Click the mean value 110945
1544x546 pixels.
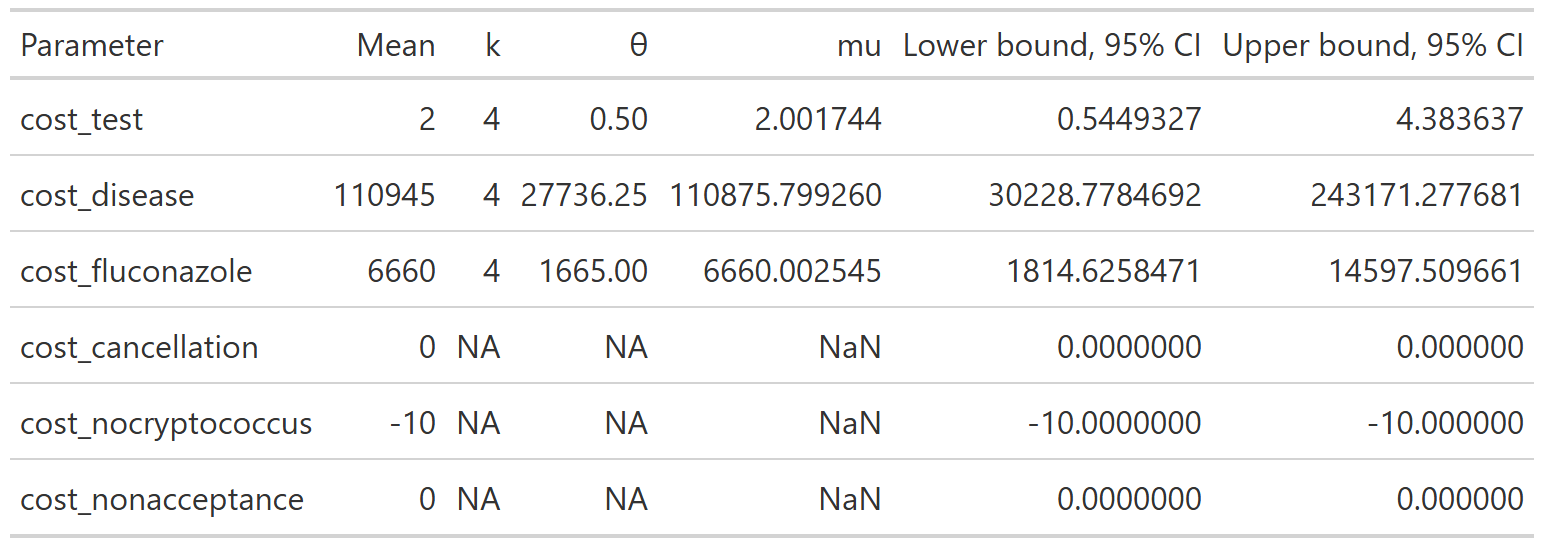385,195
